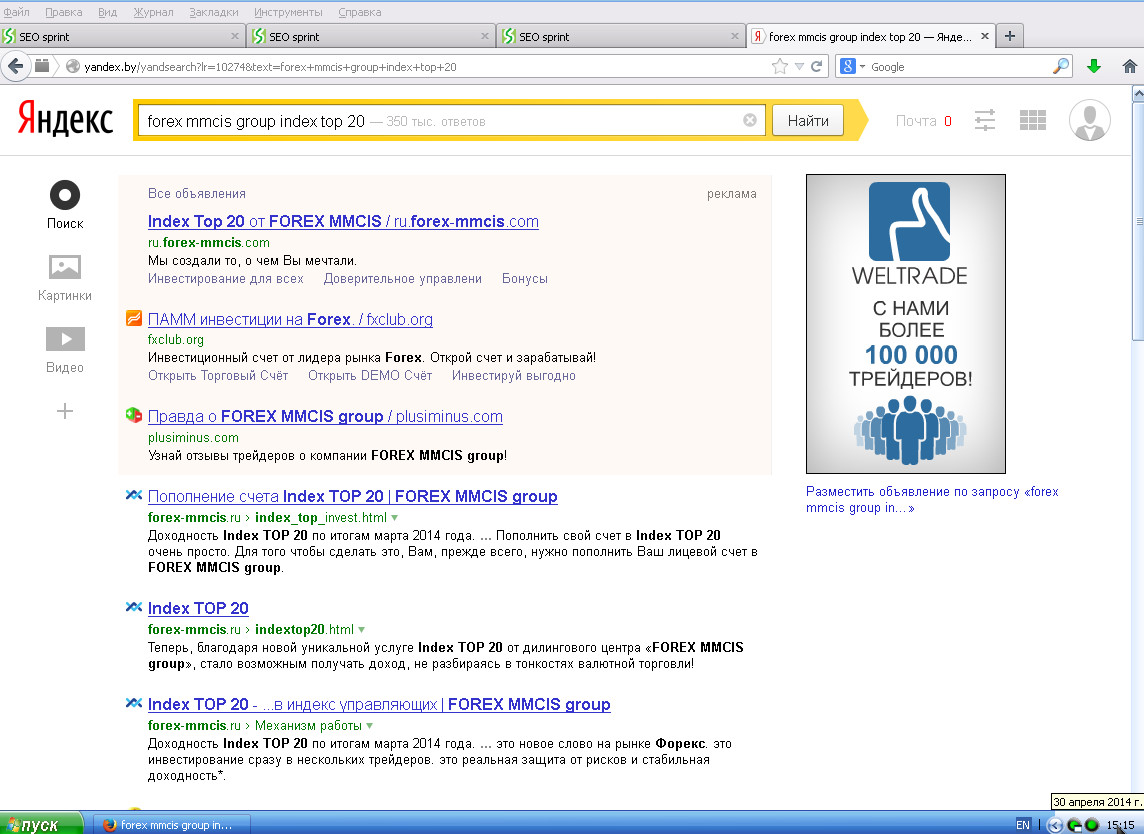Open Yandex settings sliders icon

[984, 120]
